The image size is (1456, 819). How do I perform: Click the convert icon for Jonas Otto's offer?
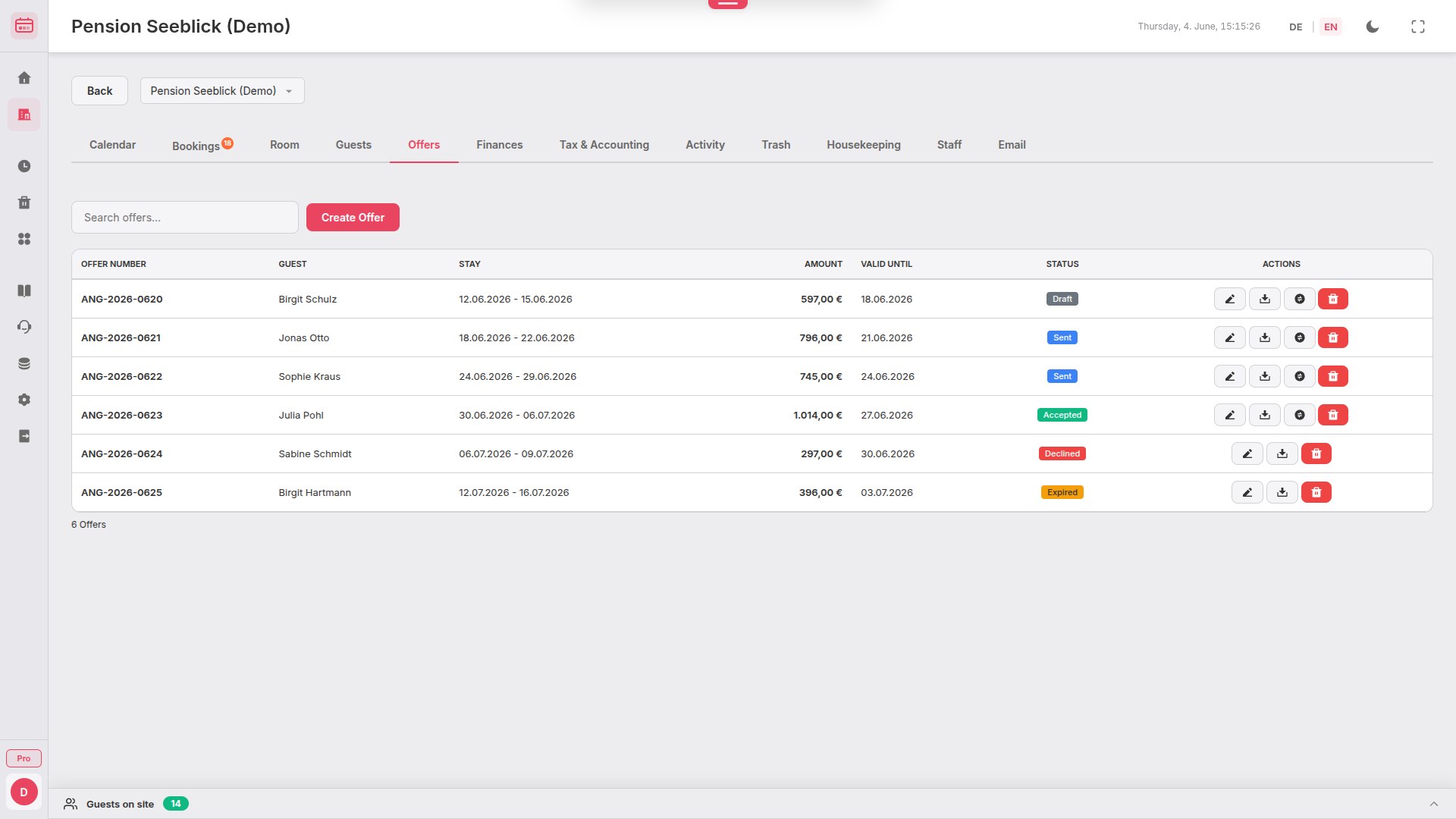click(1300, 337)
